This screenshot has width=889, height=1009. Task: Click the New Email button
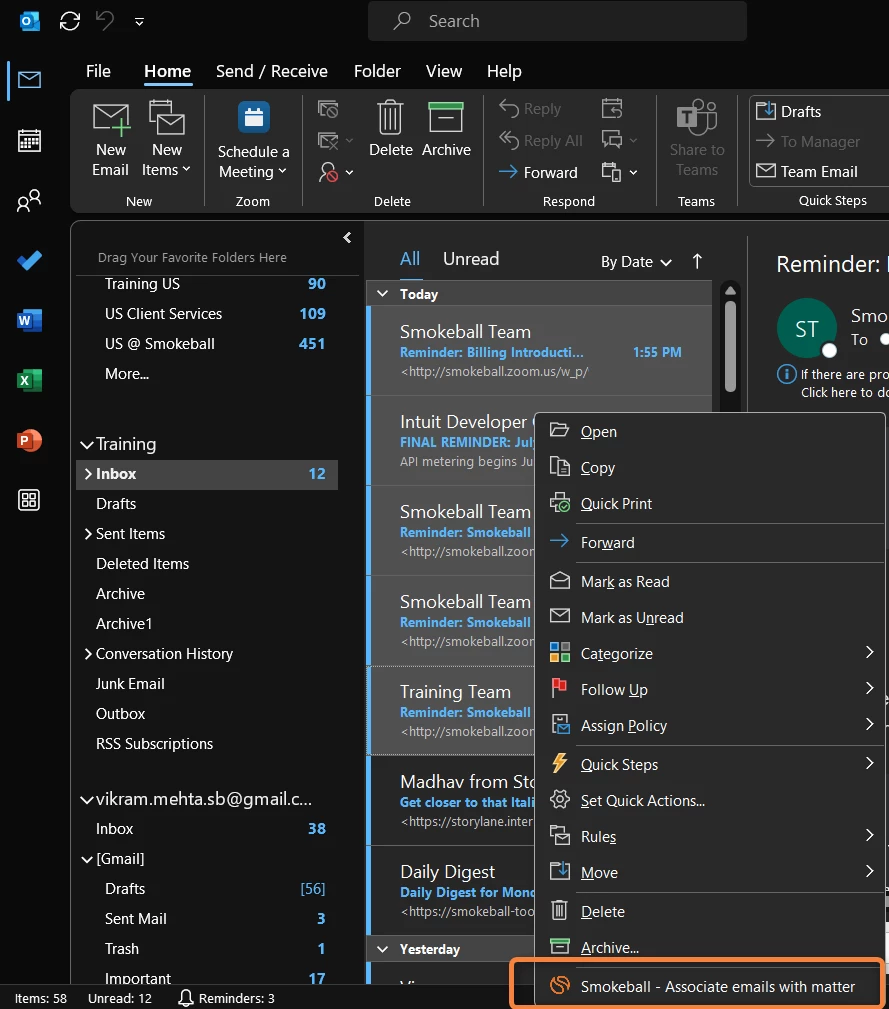111,139
